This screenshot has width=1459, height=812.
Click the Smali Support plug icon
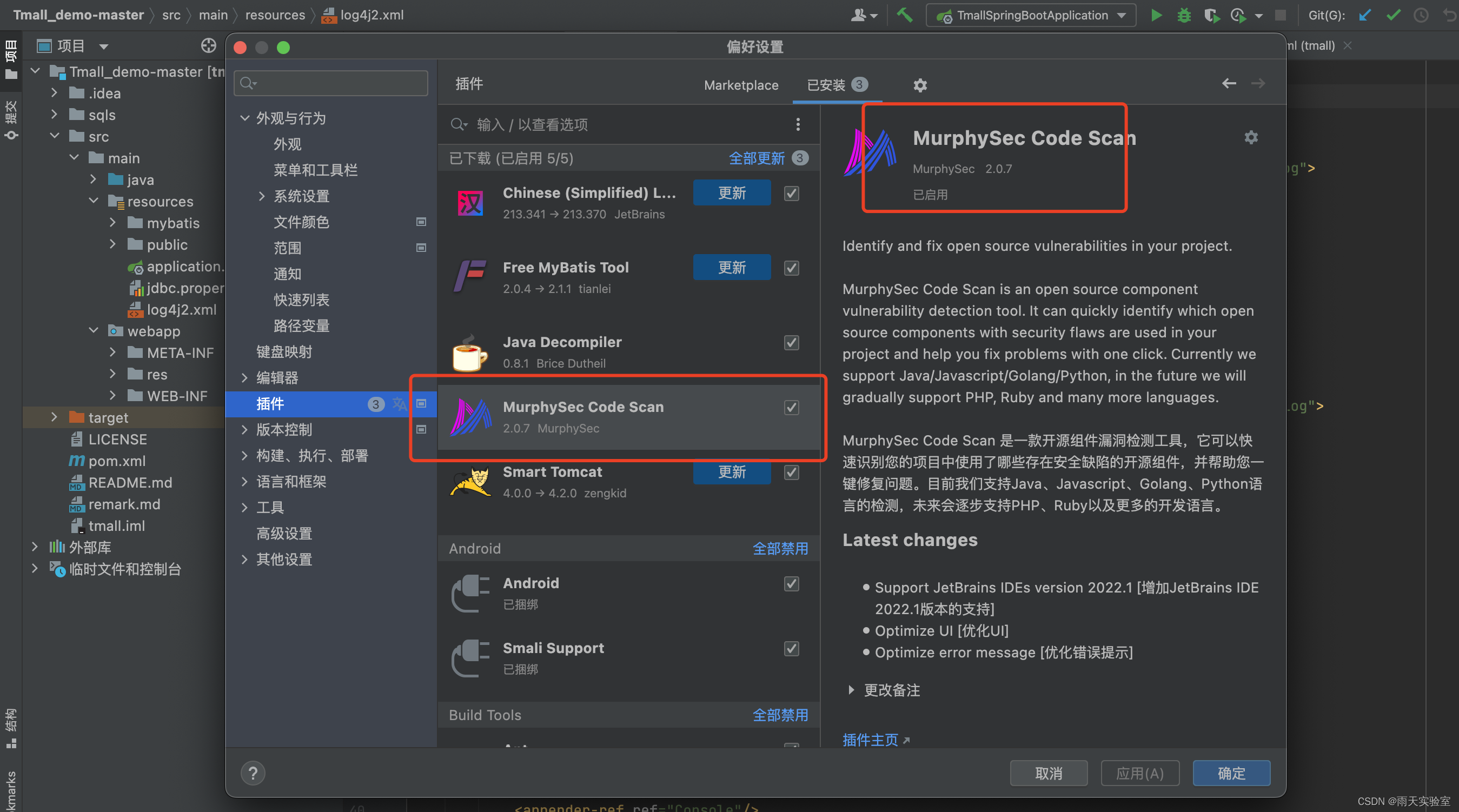[x=470, y=658]
